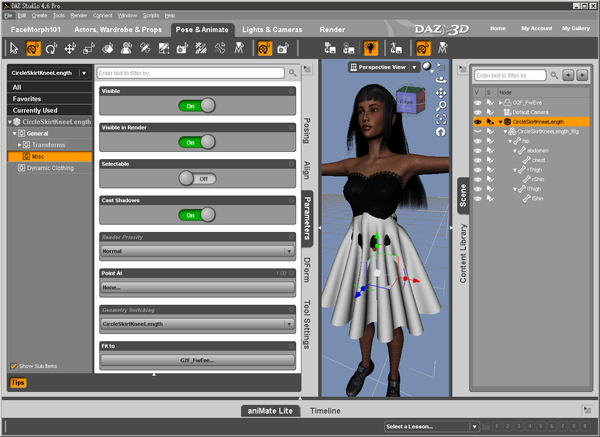Open the Perspective View dropdown arrow
600x437 pixels.
[414, 67]
